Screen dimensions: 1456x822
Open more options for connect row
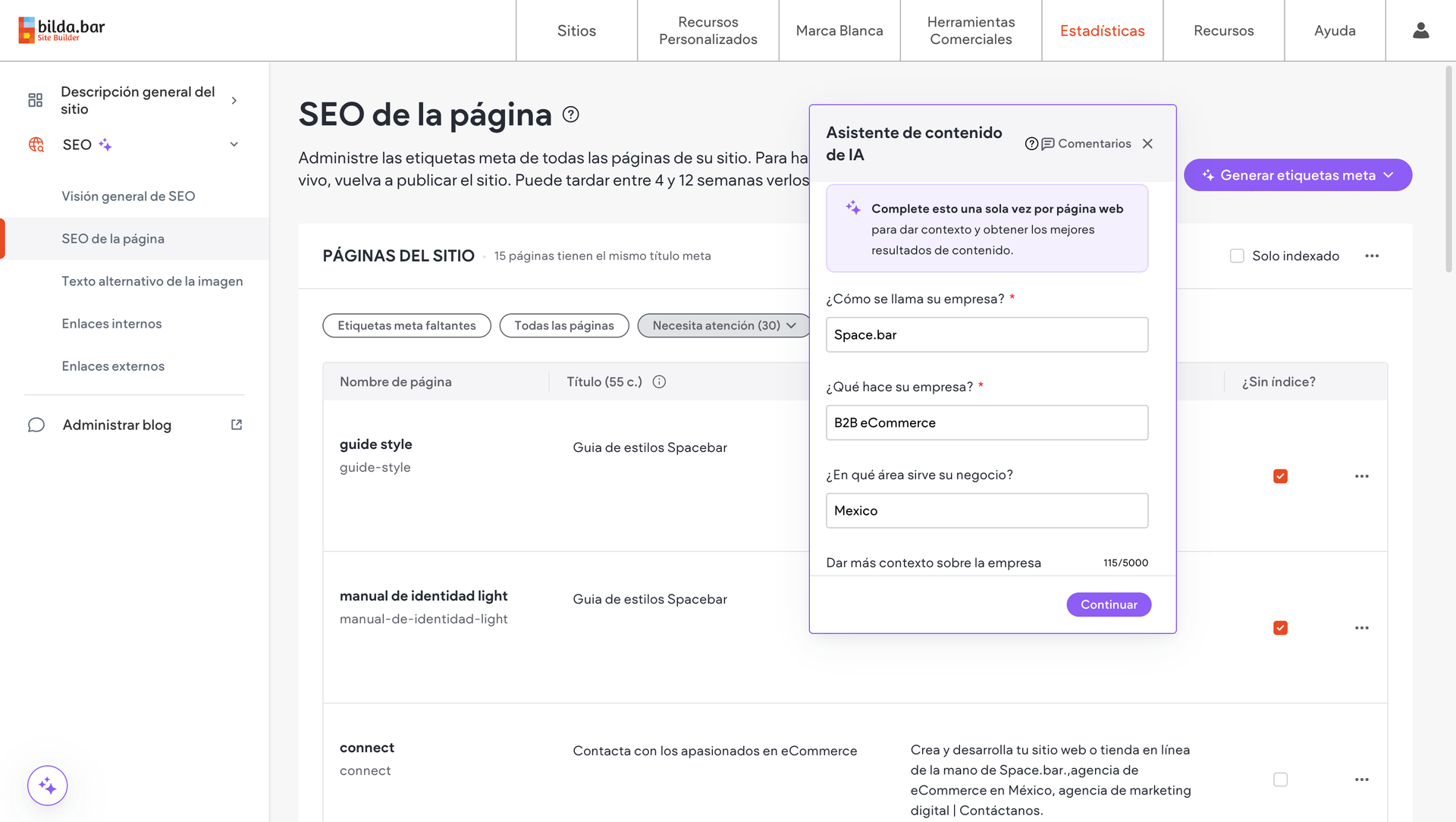(1362, 780)
